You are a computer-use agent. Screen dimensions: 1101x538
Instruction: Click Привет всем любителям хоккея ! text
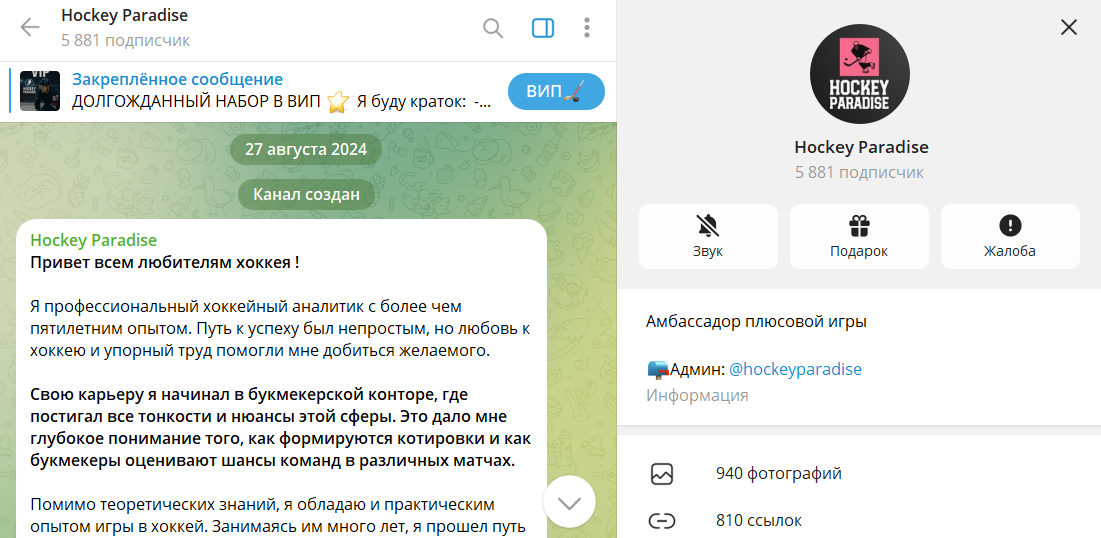point(165,263)
